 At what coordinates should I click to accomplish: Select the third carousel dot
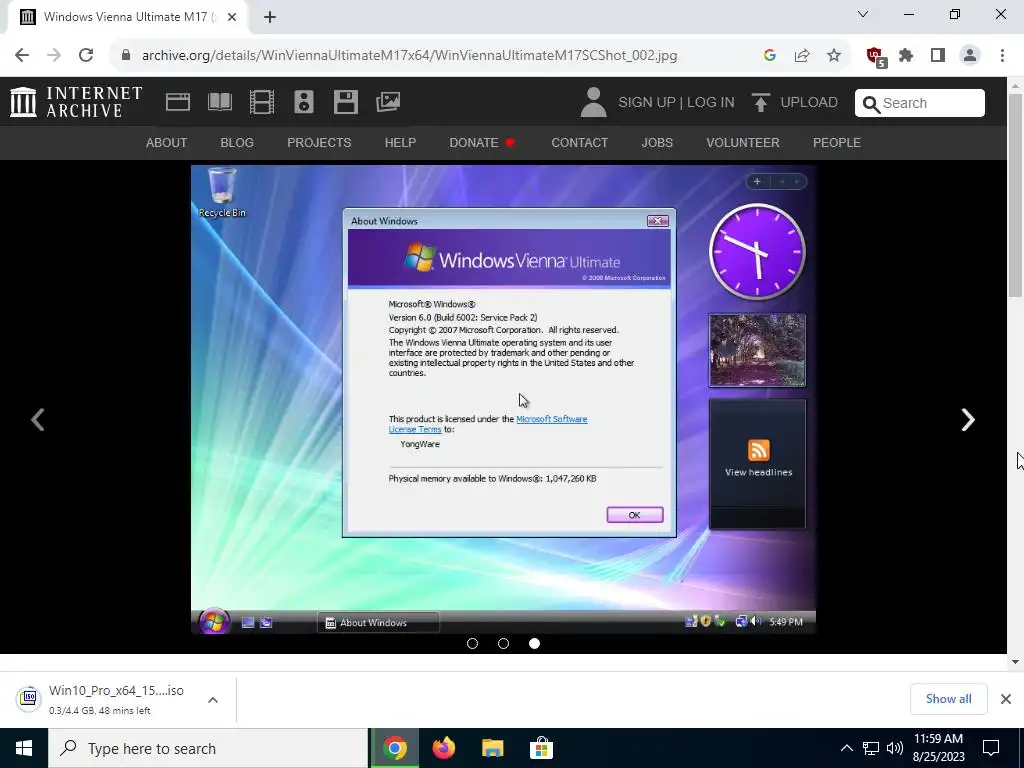coord(534,643)
